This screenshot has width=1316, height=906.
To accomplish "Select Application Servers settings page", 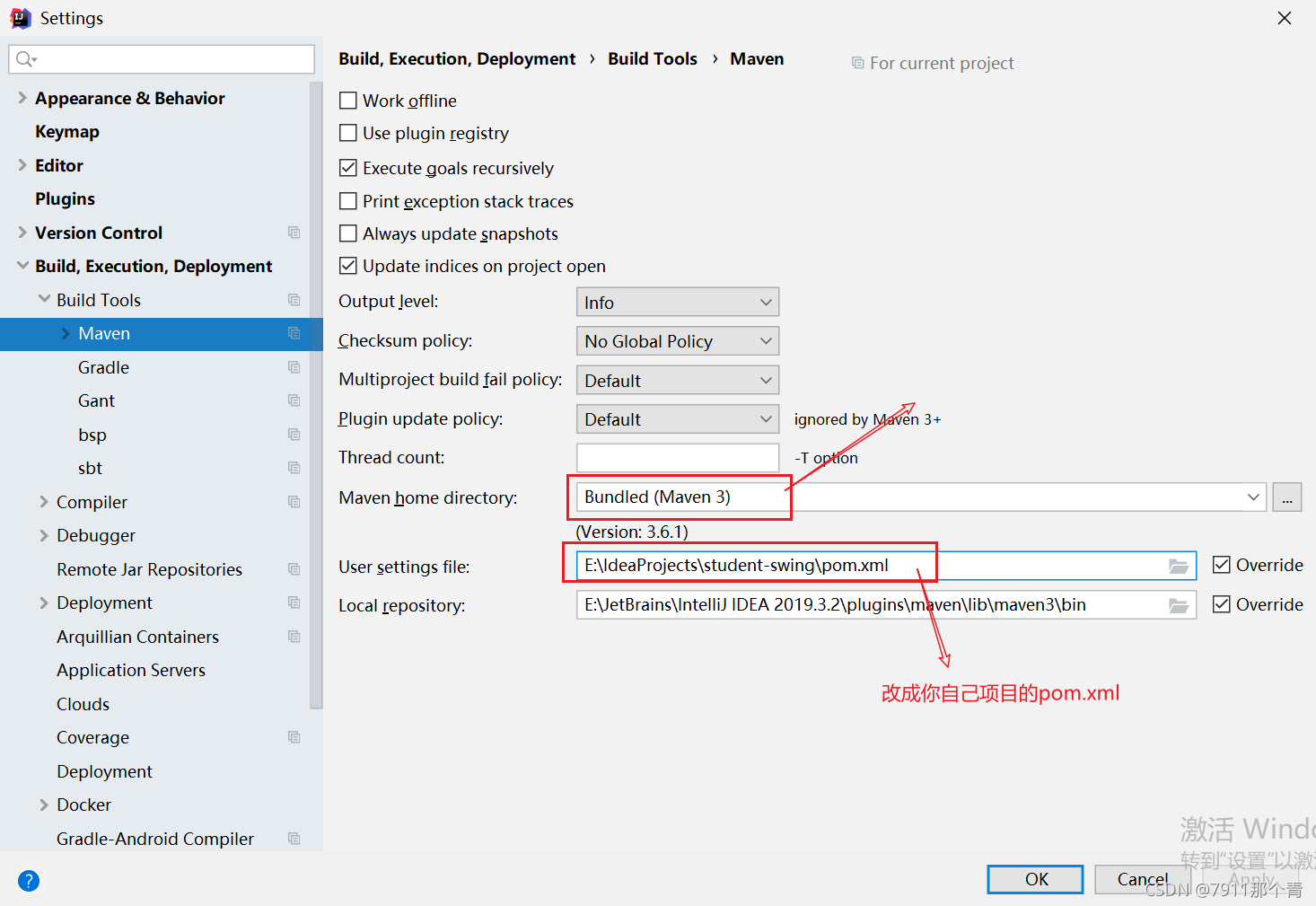I will (x=131, y=670).
